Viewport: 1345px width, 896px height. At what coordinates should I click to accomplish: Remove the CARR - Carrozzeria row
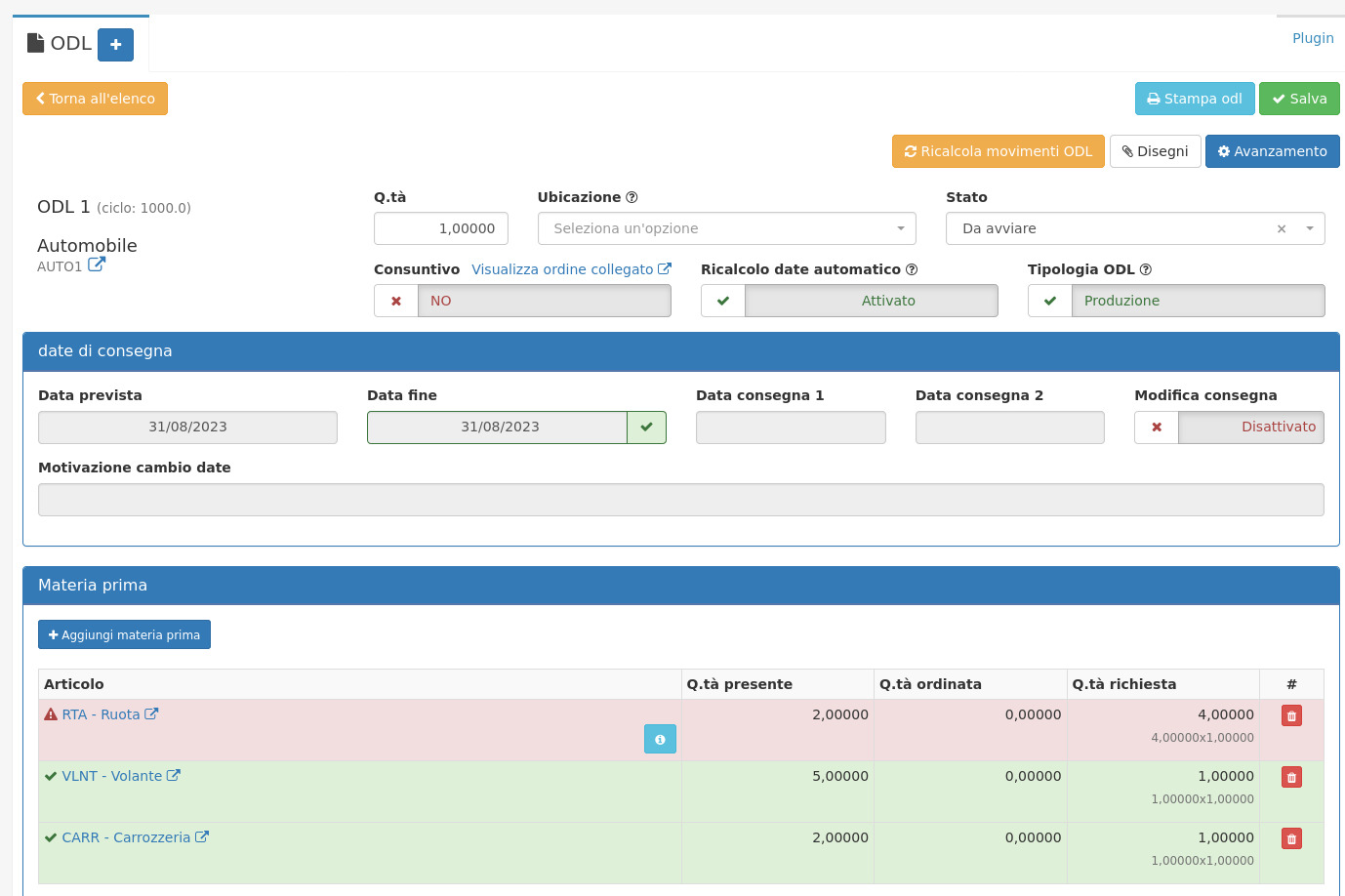click(1291, 838)
